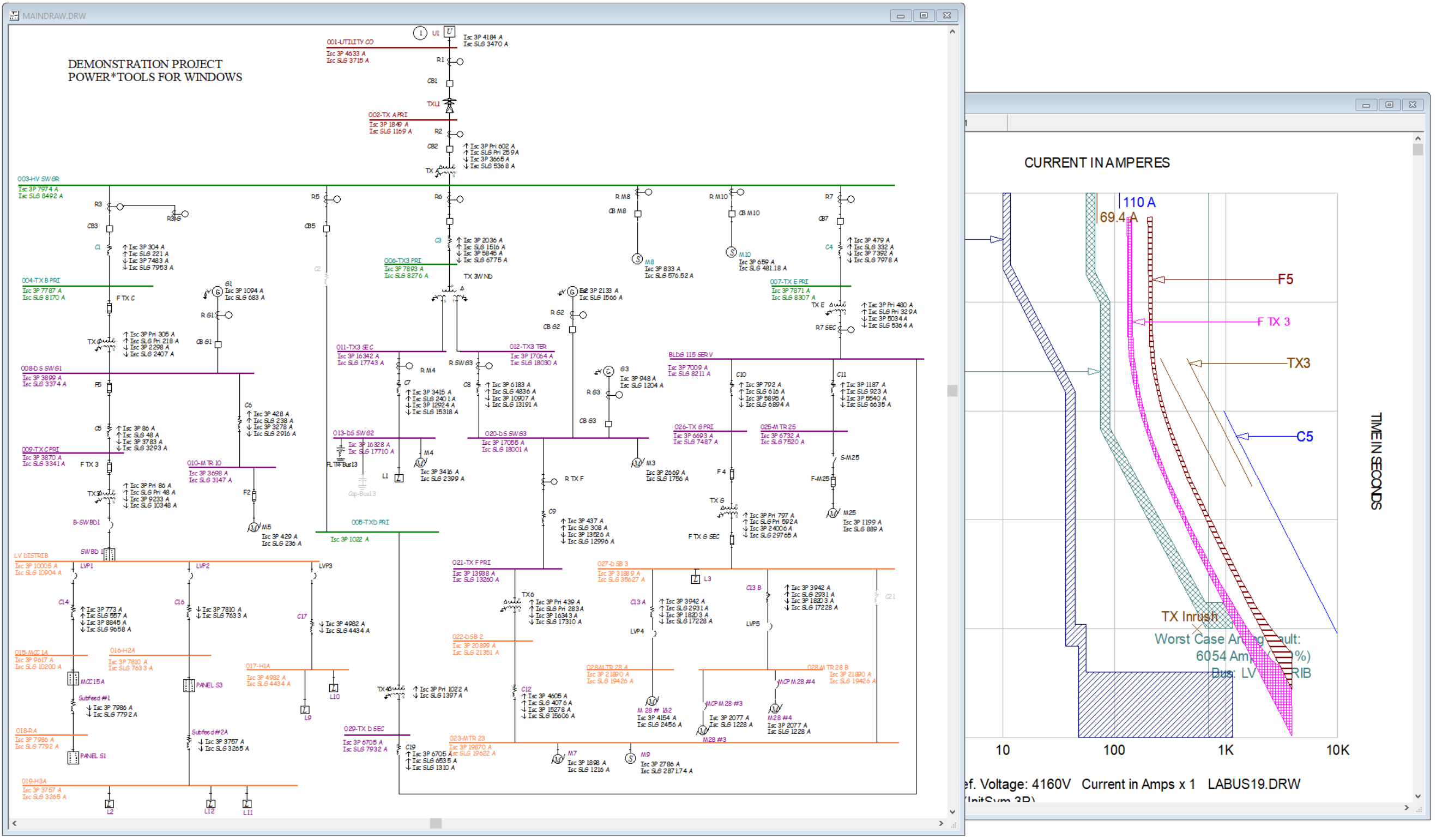Select motor M5 symbol

pyautogui.click(x=254, y=528)
